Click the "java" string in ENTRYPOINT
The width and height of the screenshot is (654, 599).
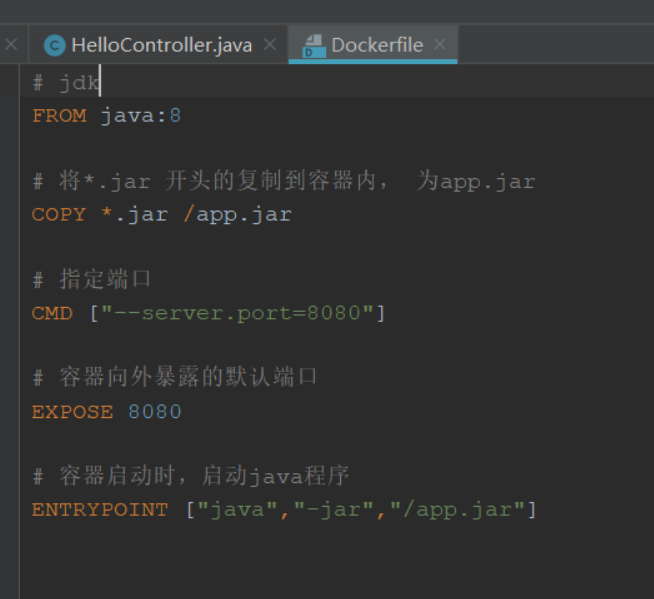click(x=237, y=510)
